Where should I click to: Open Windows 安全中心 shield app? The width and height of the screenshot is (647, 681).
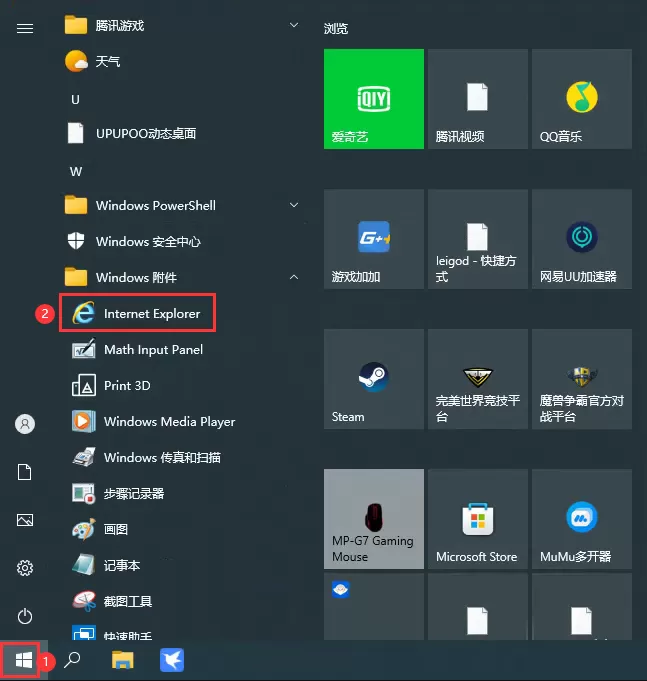point(182,241)
